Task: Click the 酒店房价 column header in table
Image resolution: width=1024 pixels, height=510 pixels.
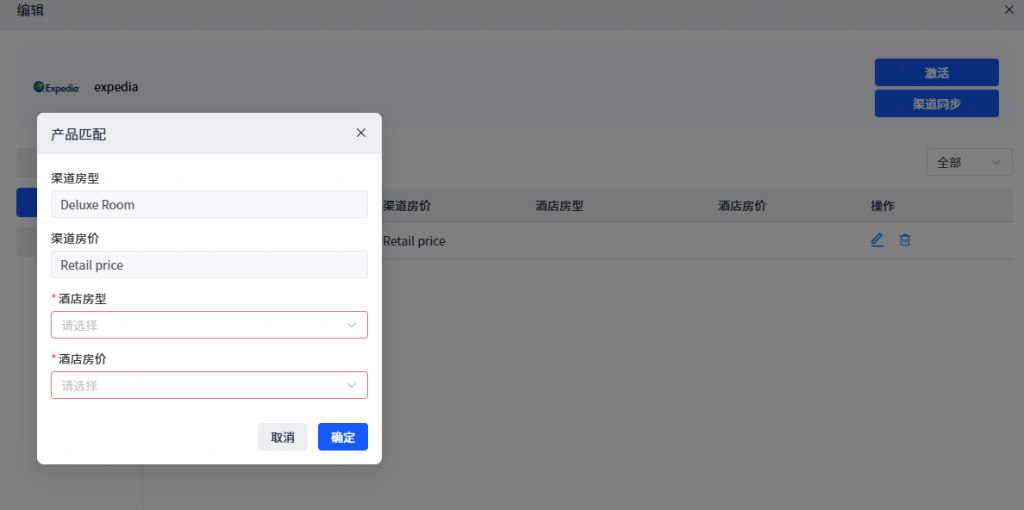Action: pyautogui.click(x=742, y=206)
